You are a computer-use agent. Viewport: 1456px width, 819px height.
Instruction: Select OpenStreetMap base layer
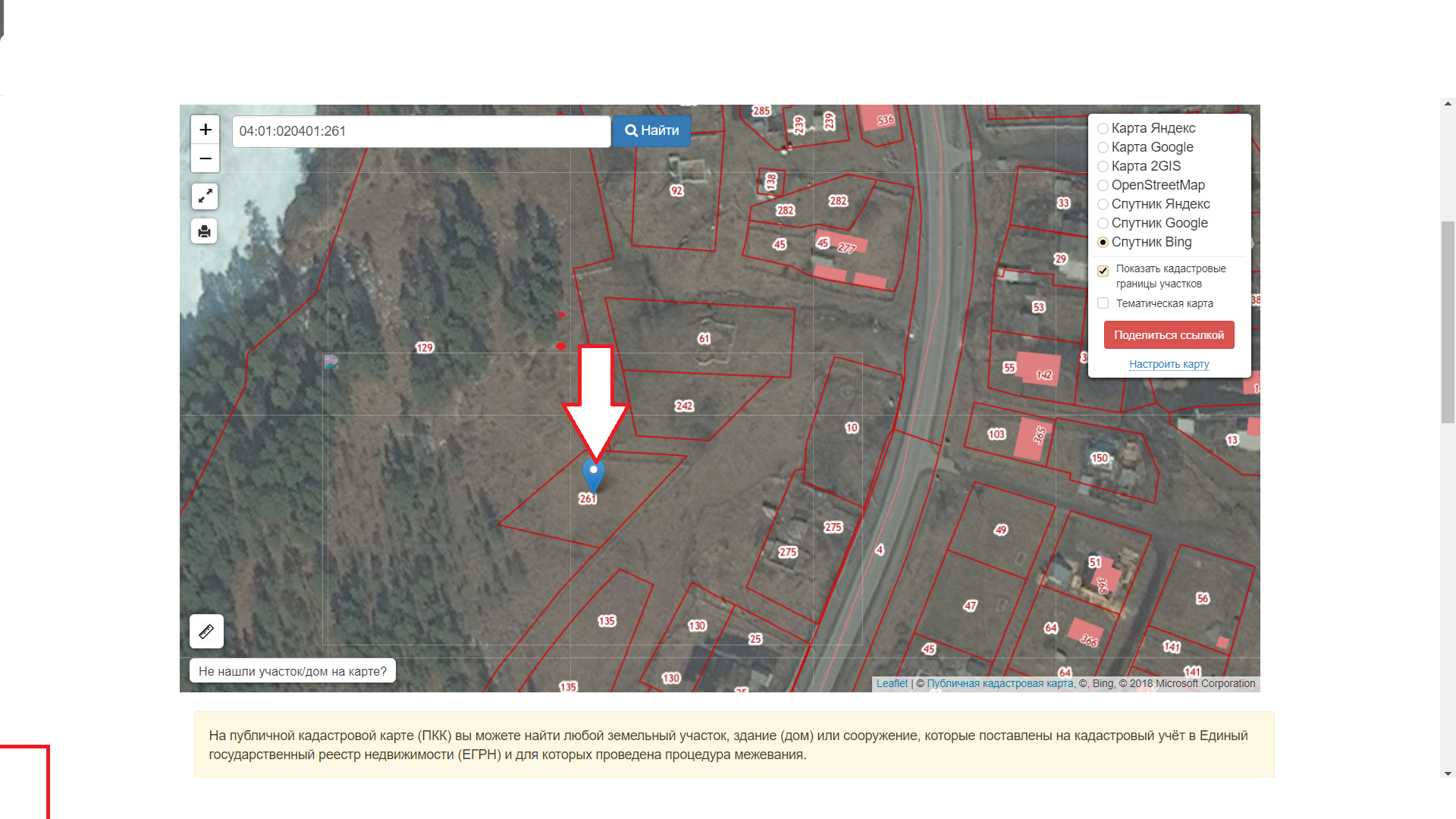click(1103, 186)
